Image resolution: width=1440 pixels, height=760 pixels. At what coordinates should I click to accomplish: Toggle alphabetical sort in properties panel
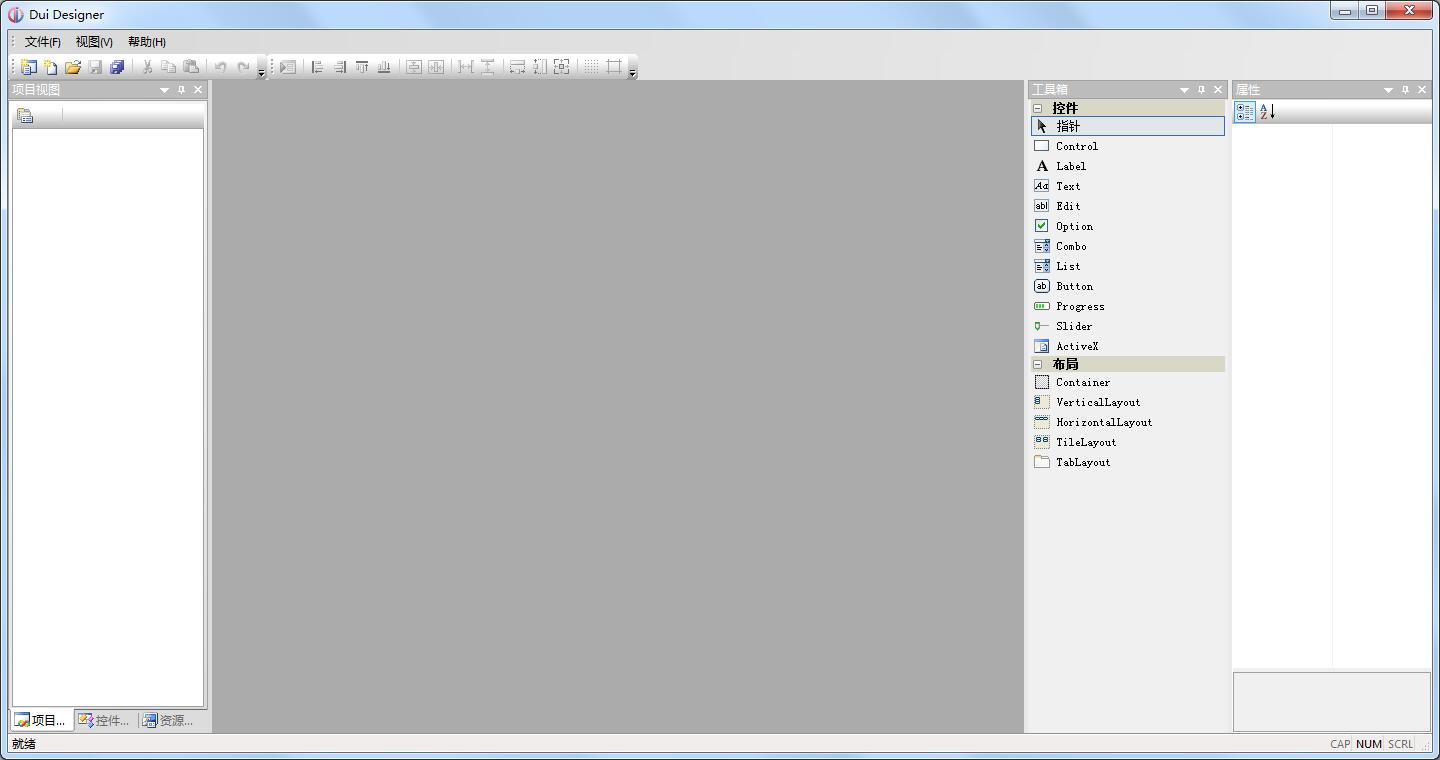click(1267, 112)
